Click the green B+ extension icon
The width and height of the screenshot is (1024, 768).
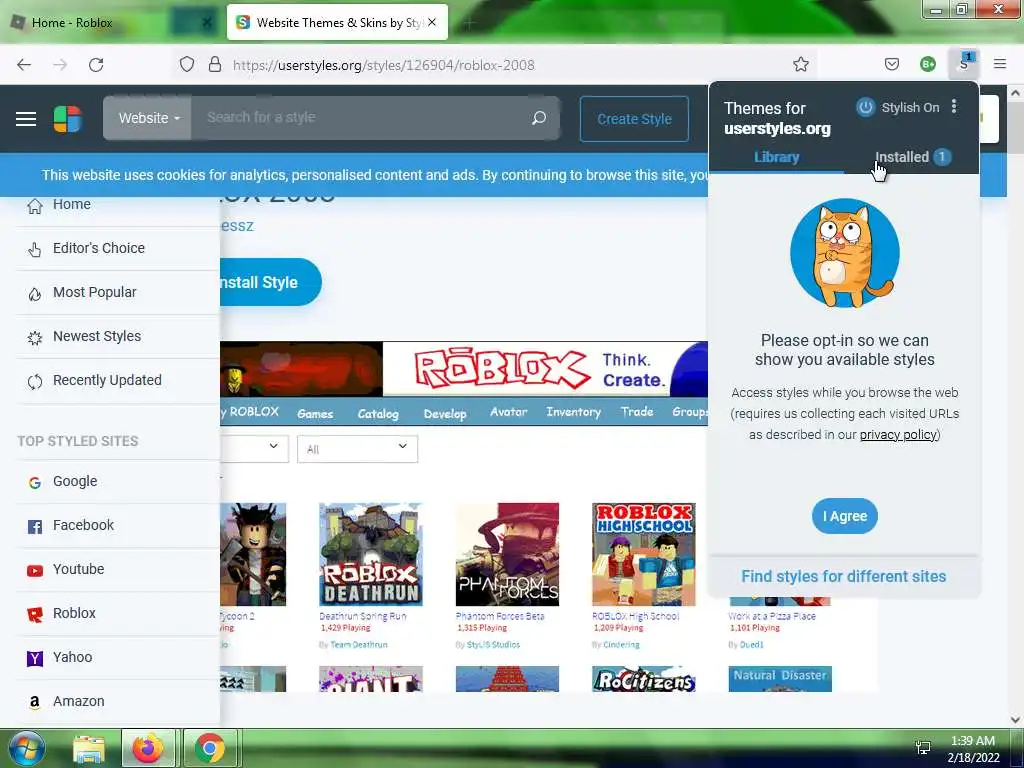pos(927,64)
